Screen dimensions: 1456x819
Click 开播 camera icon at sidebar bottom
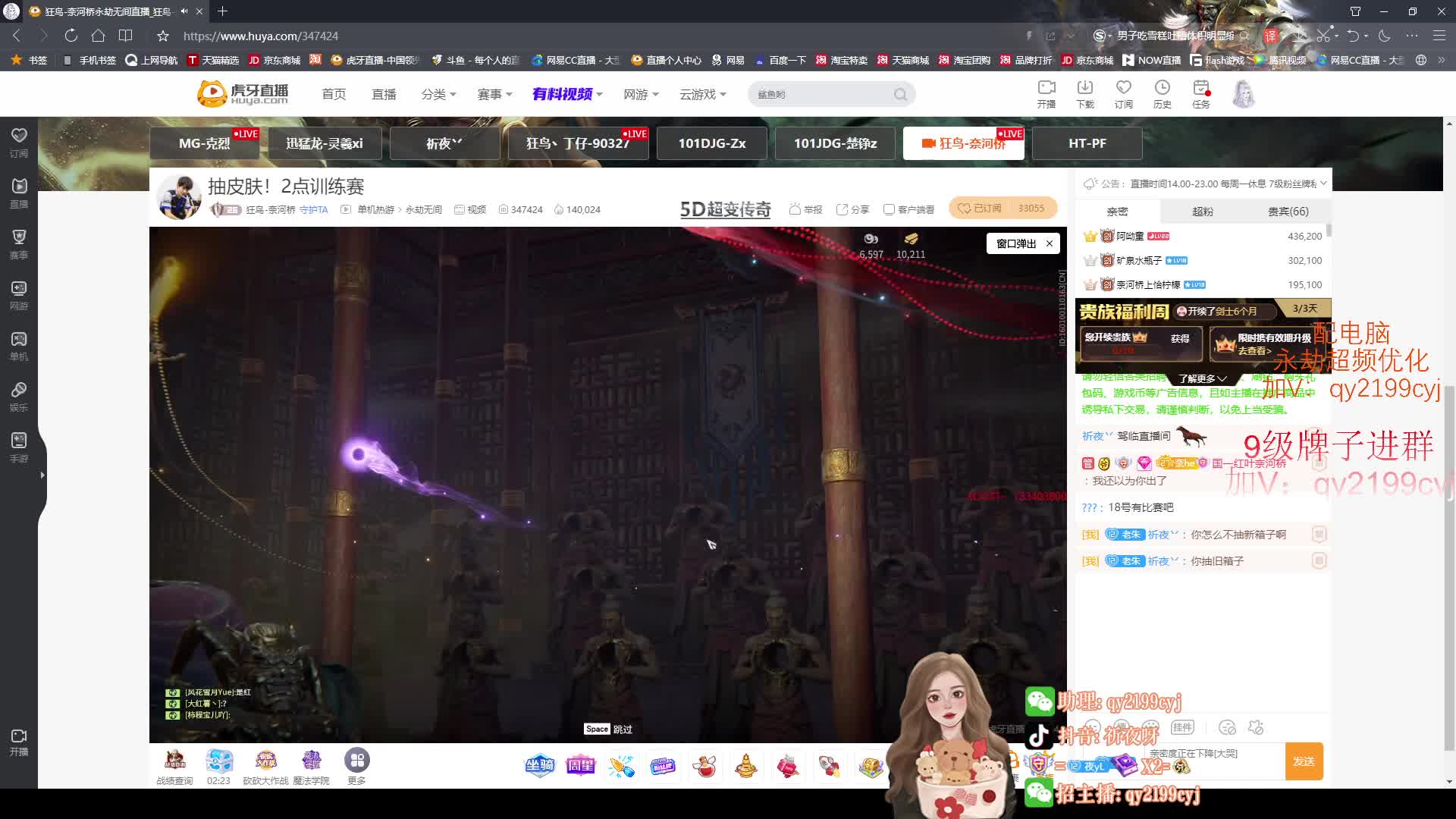tap(19, 742)
